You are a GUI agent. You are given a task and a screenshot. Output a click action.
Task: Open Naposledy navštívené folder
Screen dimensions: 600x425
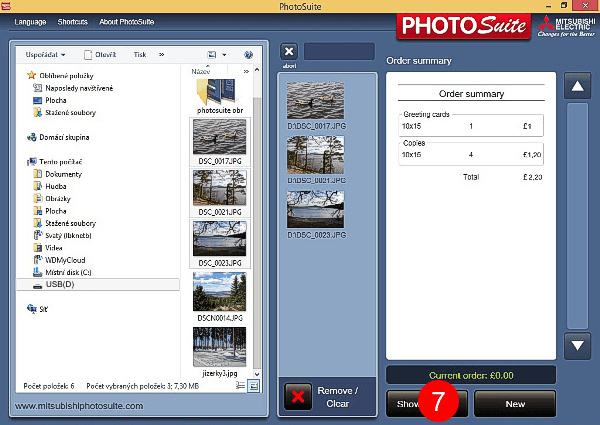point(73,88)
